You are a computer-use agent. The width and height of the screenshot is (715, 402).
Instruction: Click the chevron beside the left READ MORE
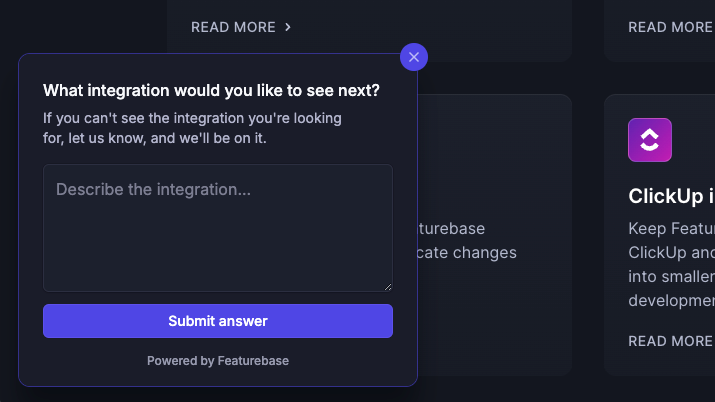pyautogui.click(x=288, y=27)
